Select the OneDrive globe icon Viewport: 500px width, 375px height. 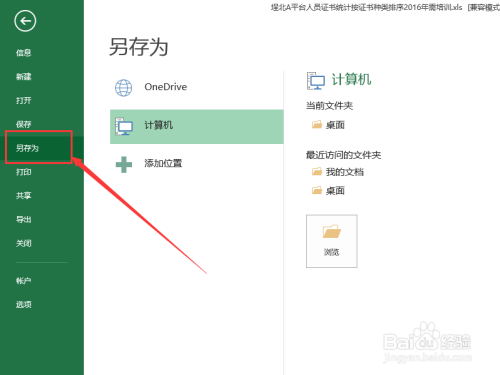(x=124, y=88)
